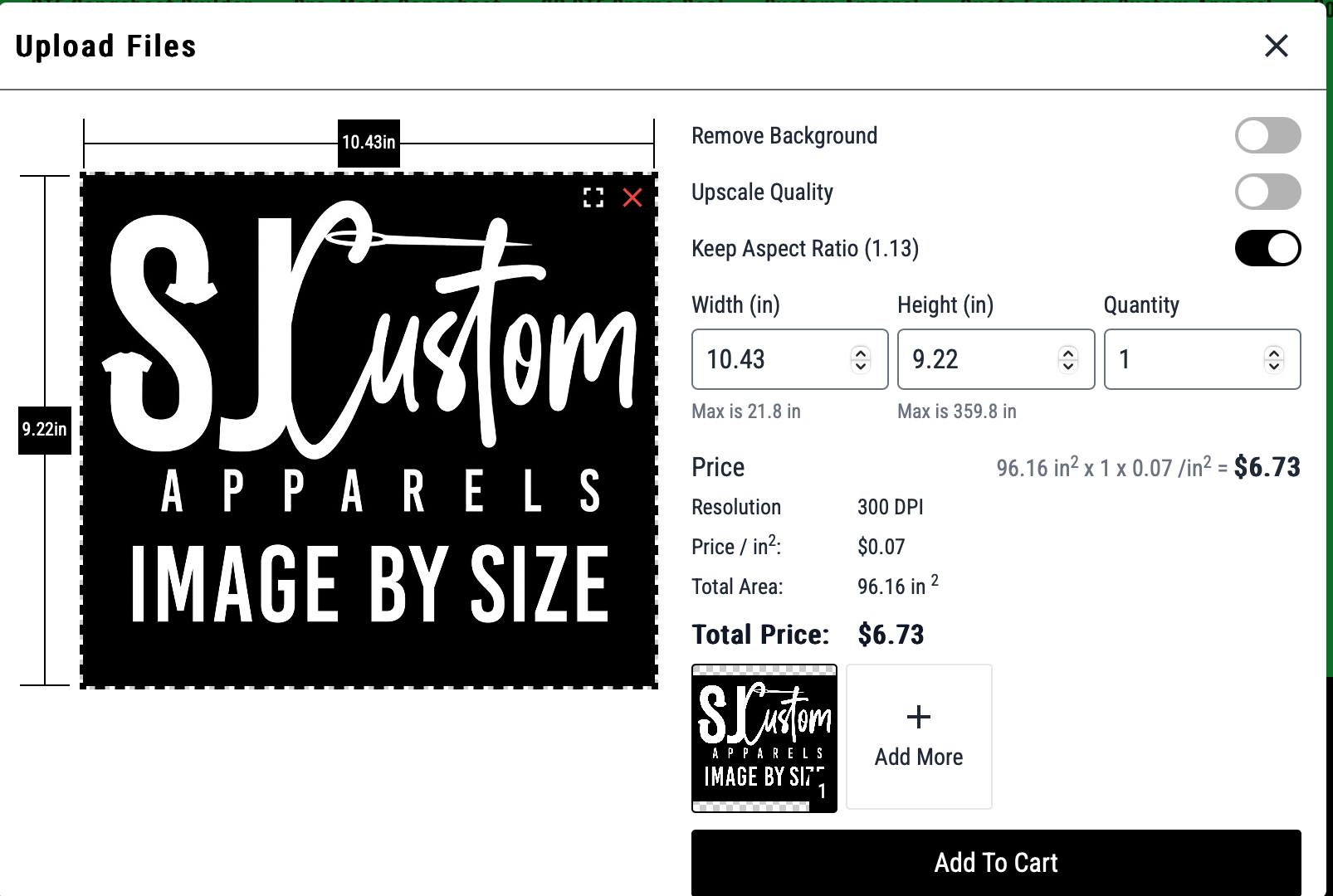Screen dimensions: 1333x896
Task: Click the fullscreen expand icon on image preview
Action: 593,197
